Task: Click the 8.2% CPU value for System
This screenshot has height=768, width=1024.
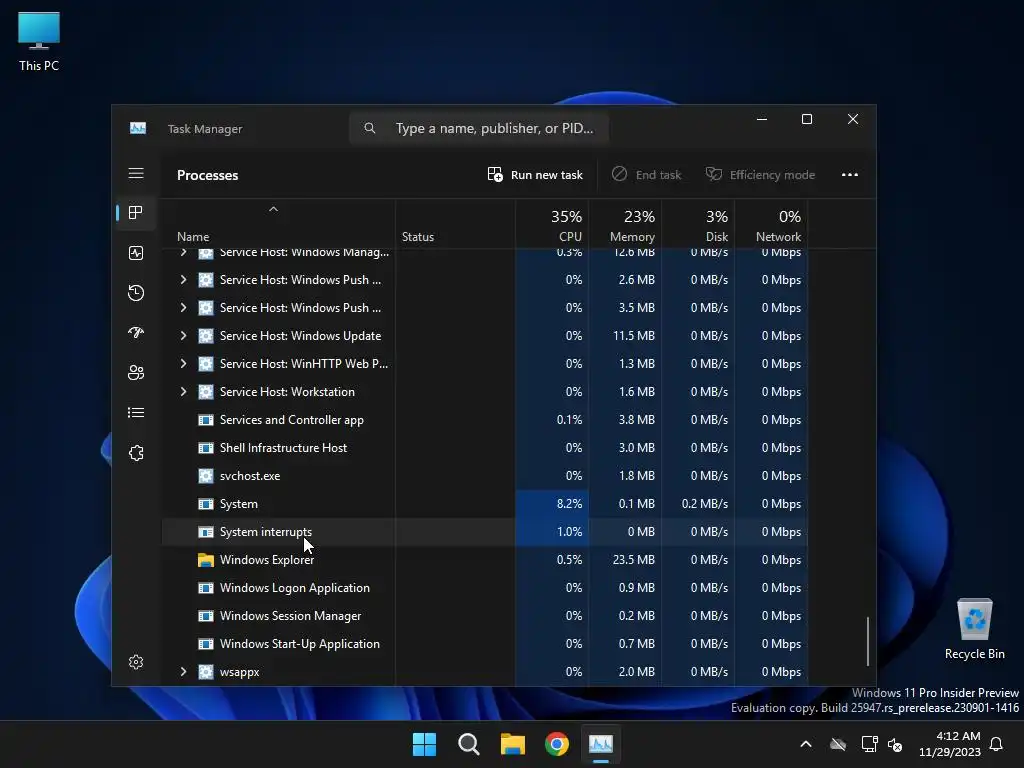Action: click(x=569, y=504)
